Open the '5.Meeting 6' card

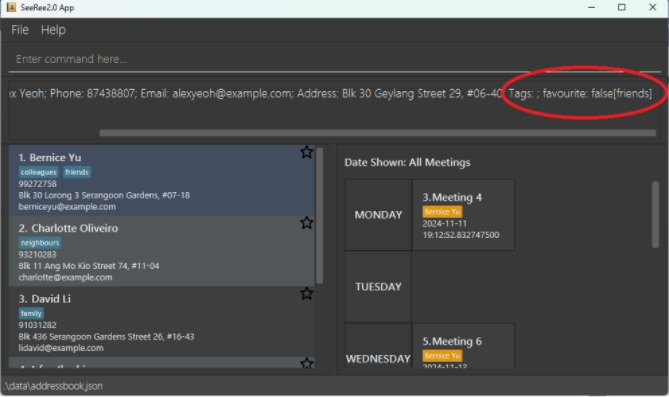[463, 346]
